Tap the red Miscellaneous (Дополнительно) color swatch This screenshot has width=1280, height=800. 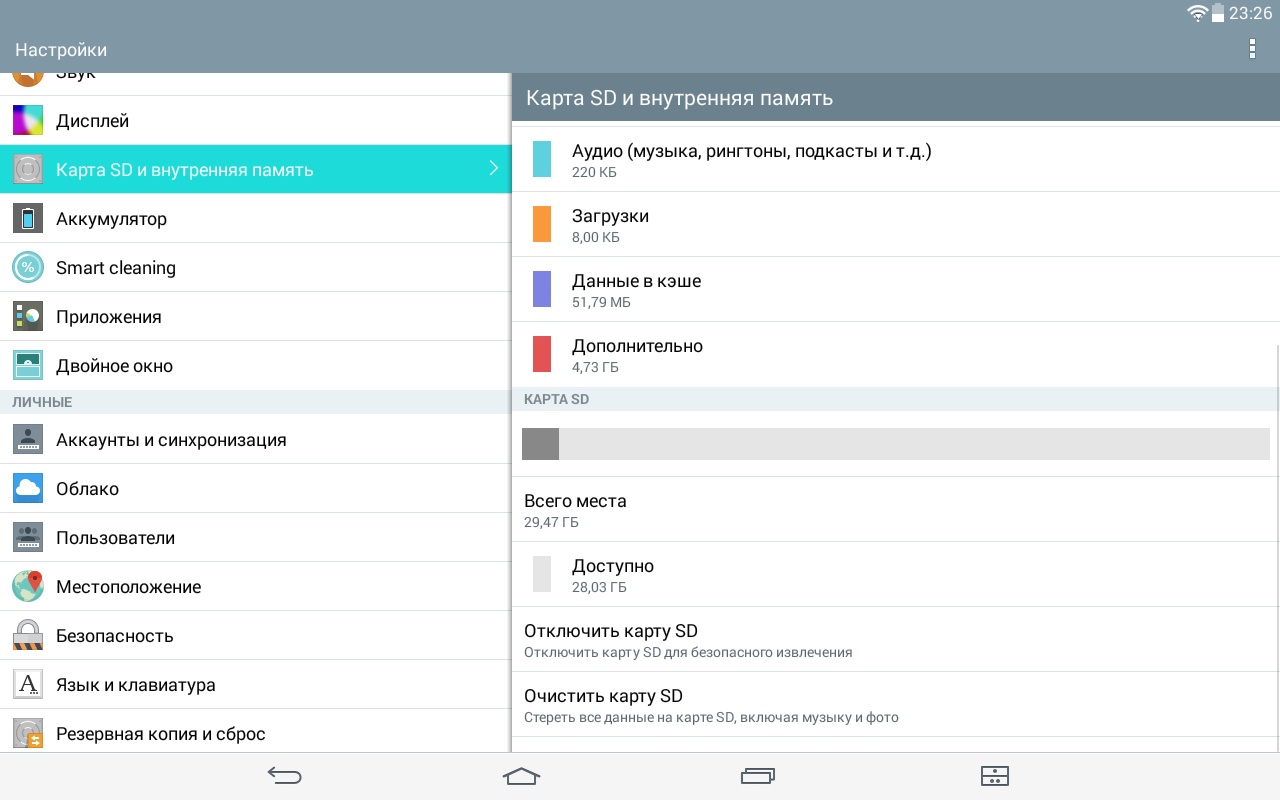(542, 355)
